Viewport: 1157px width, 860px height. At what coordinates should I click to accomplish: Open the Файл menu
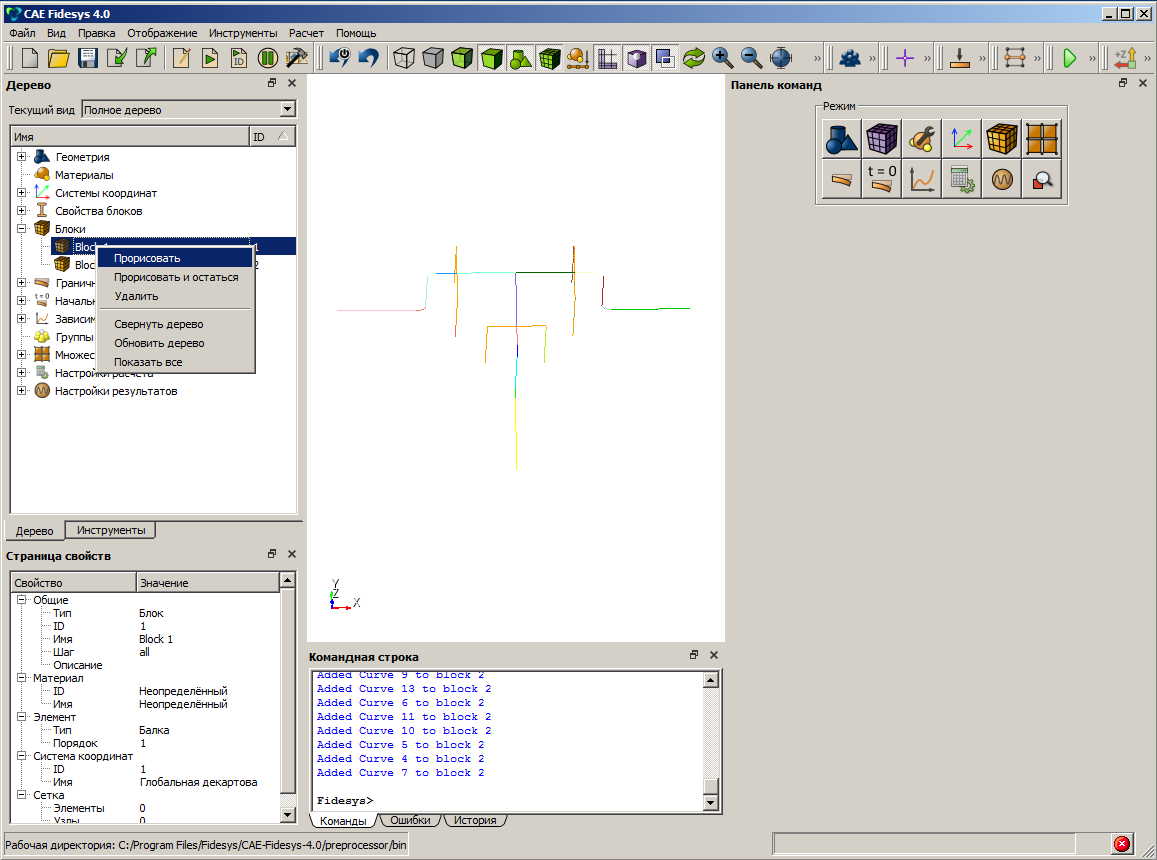(22, 33)
